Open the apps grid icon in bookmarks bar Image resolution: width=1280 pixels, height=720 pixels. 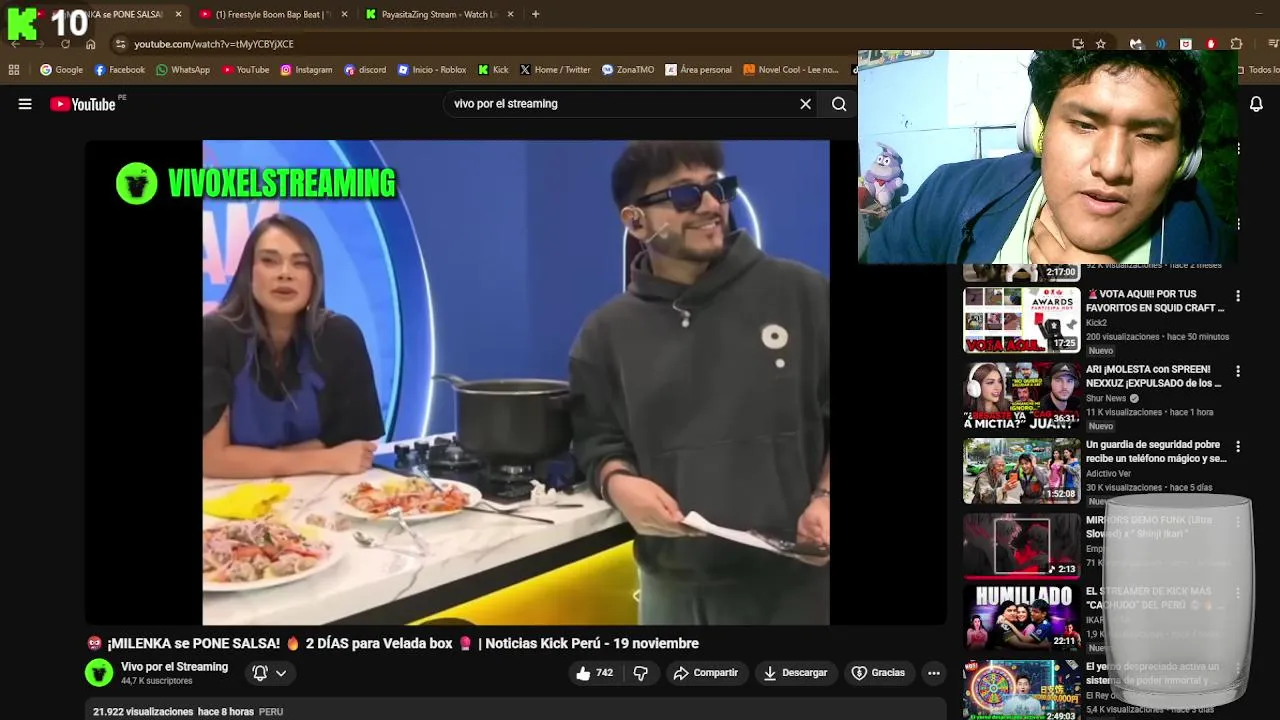14,70
